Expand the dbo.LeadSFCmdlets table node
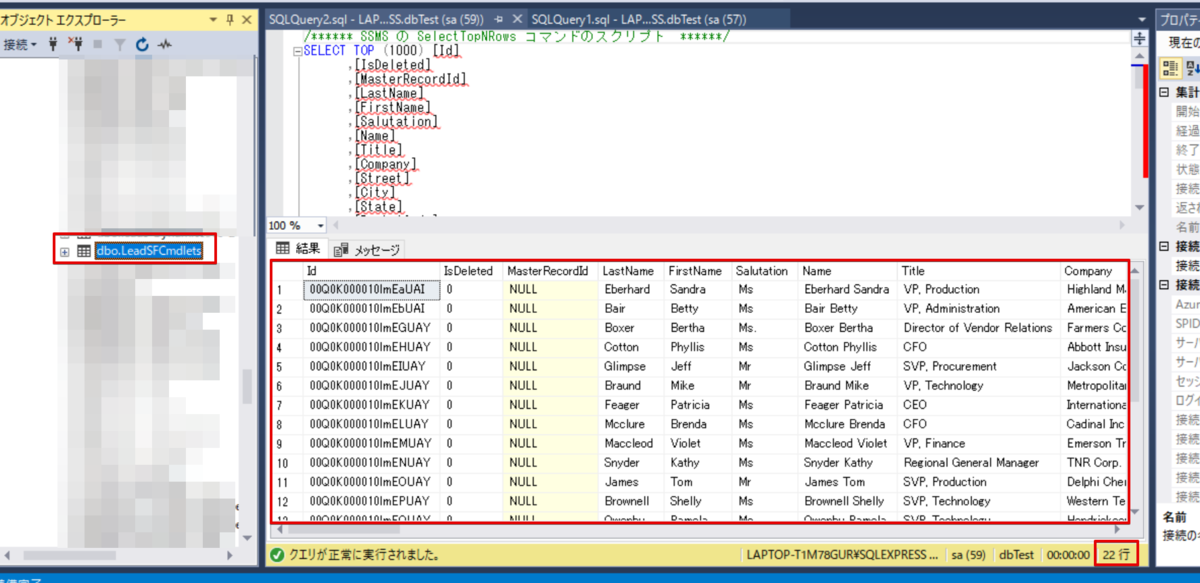 [65, 251]
